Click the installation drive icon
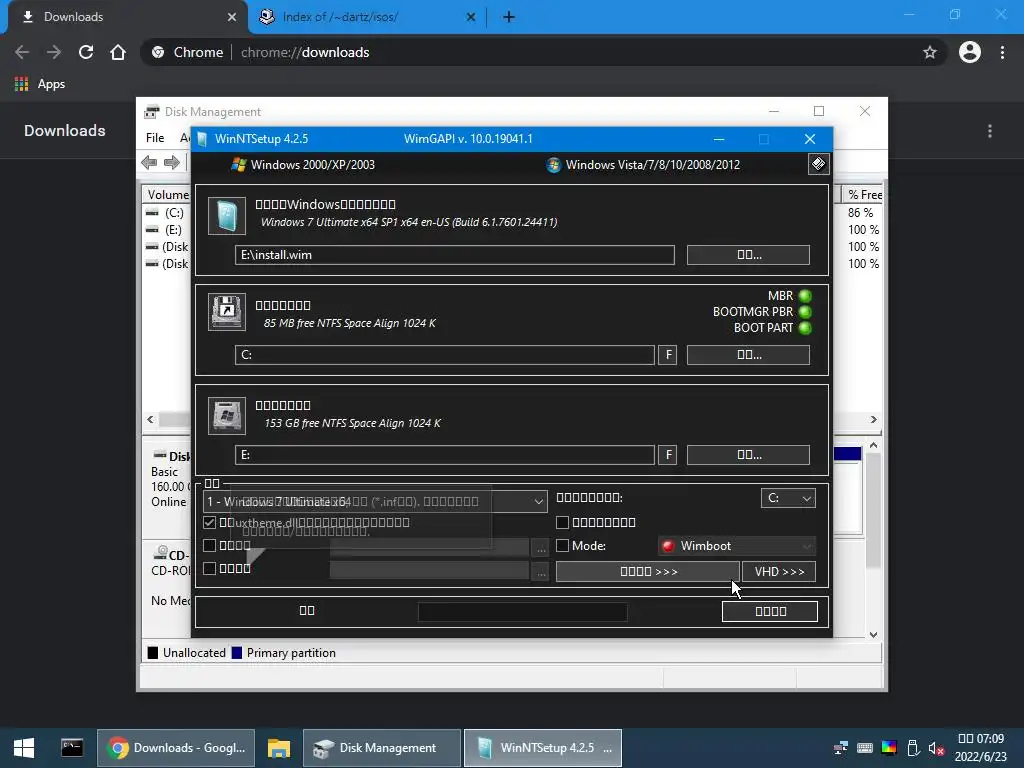This screenshot has width=1024, height=768. 227,415
